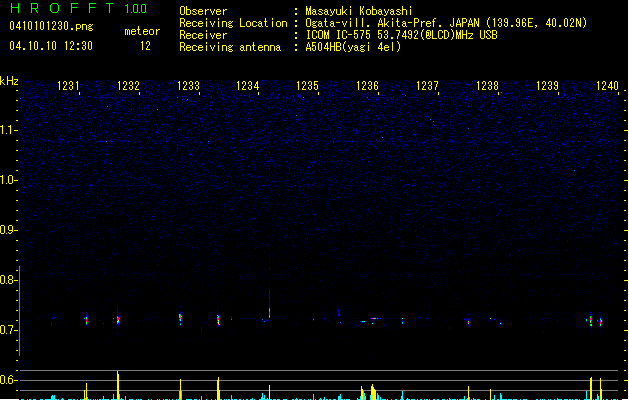The width and height of the screenshot is (629, 400).
Task: Click the meteor count value 12
Action: (145, 46)
